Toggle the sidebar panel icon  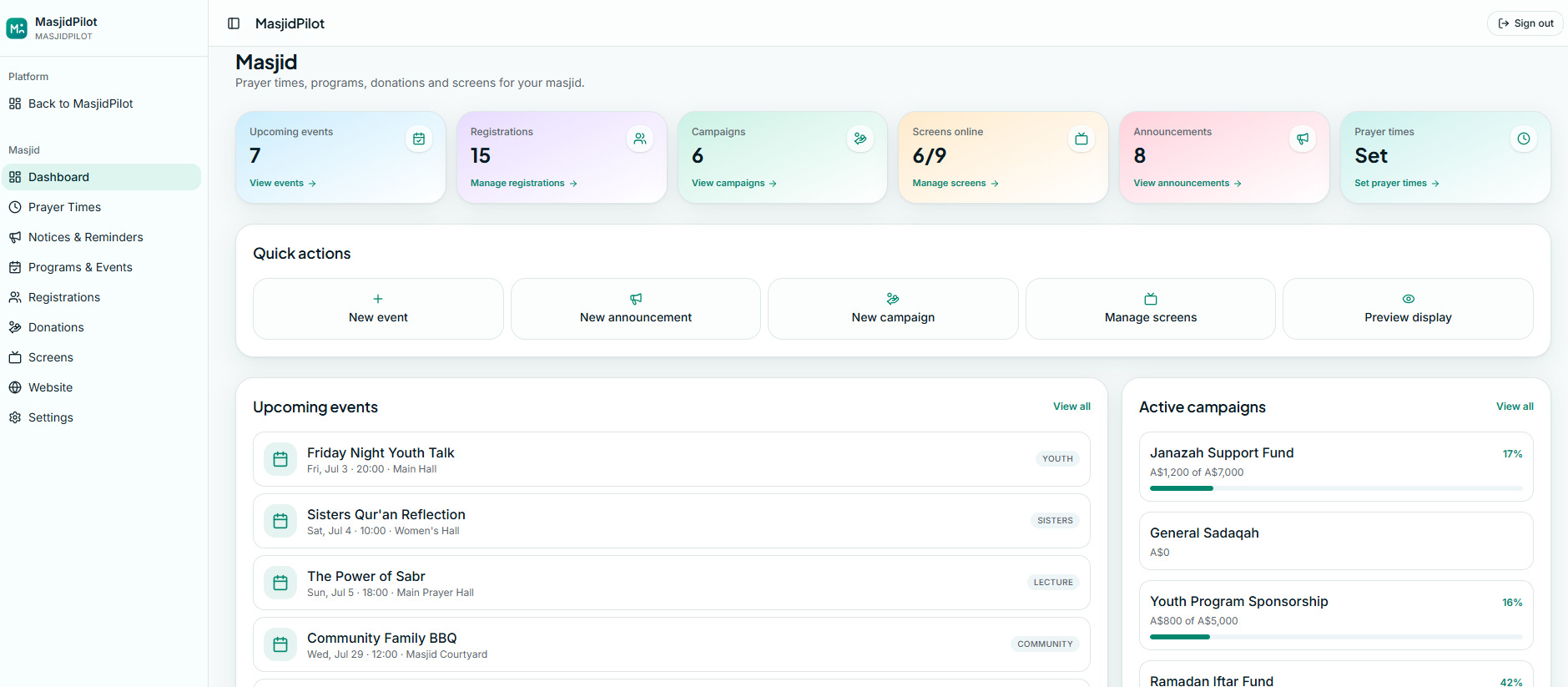(x=234, y=23)
